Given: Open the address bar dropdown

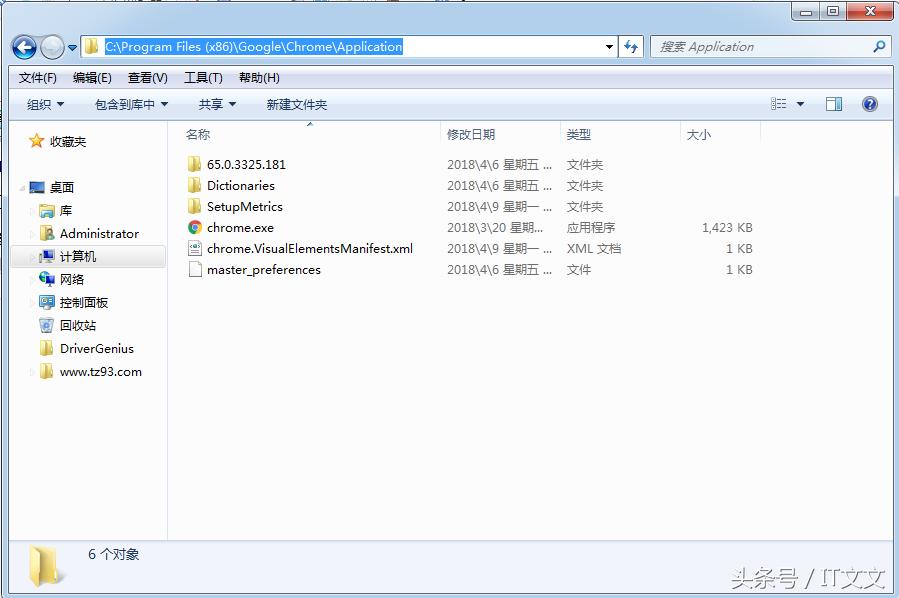Looking at the screenshot, I should click(x=608, y=46).
